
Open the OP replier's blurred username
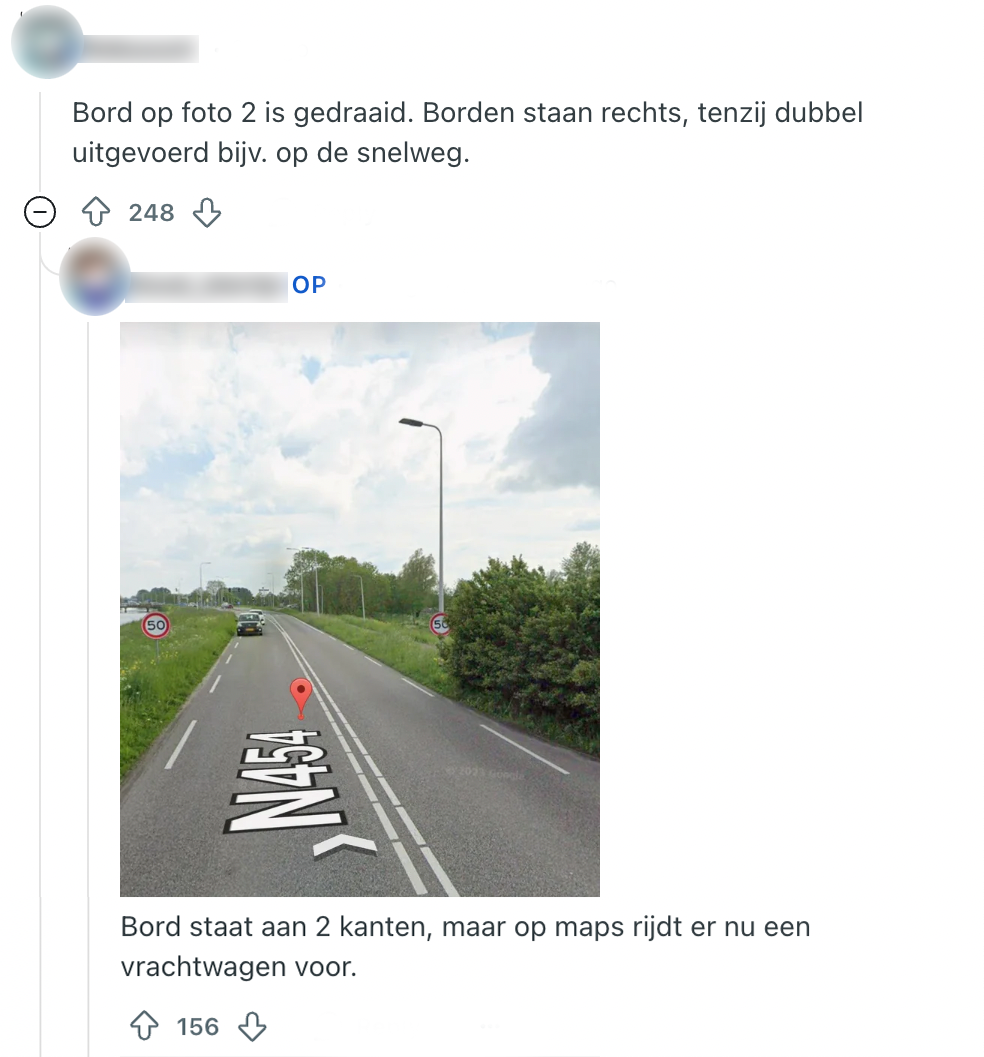[208, 286]
